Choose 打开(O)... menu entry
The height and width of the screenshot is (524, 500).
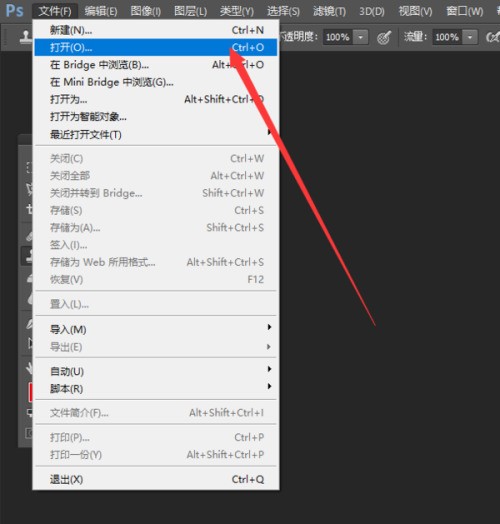tap(156, 47)
